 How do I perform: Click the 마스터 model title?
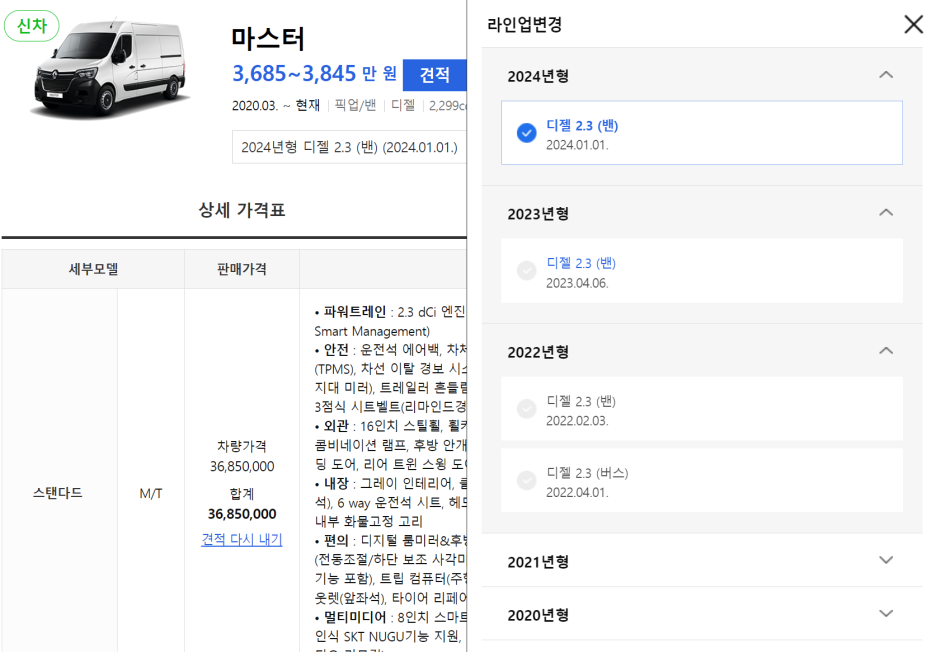(268, 38)
